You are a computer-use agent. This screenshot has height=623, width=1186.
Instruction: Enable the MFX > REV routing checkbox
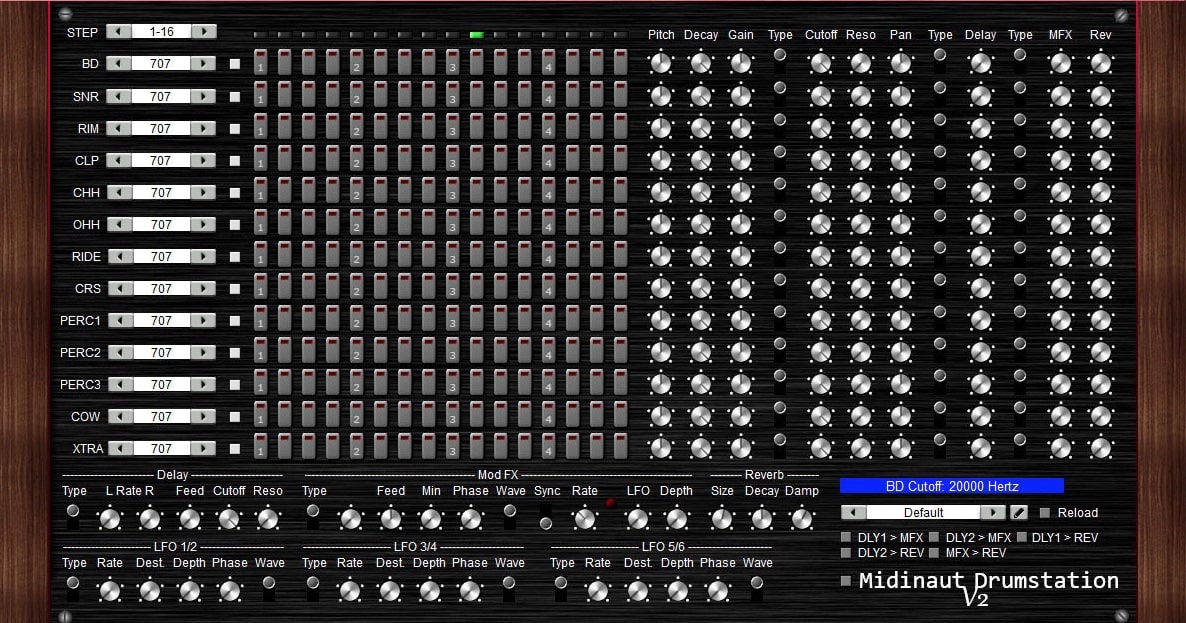(x=932, y=552)
